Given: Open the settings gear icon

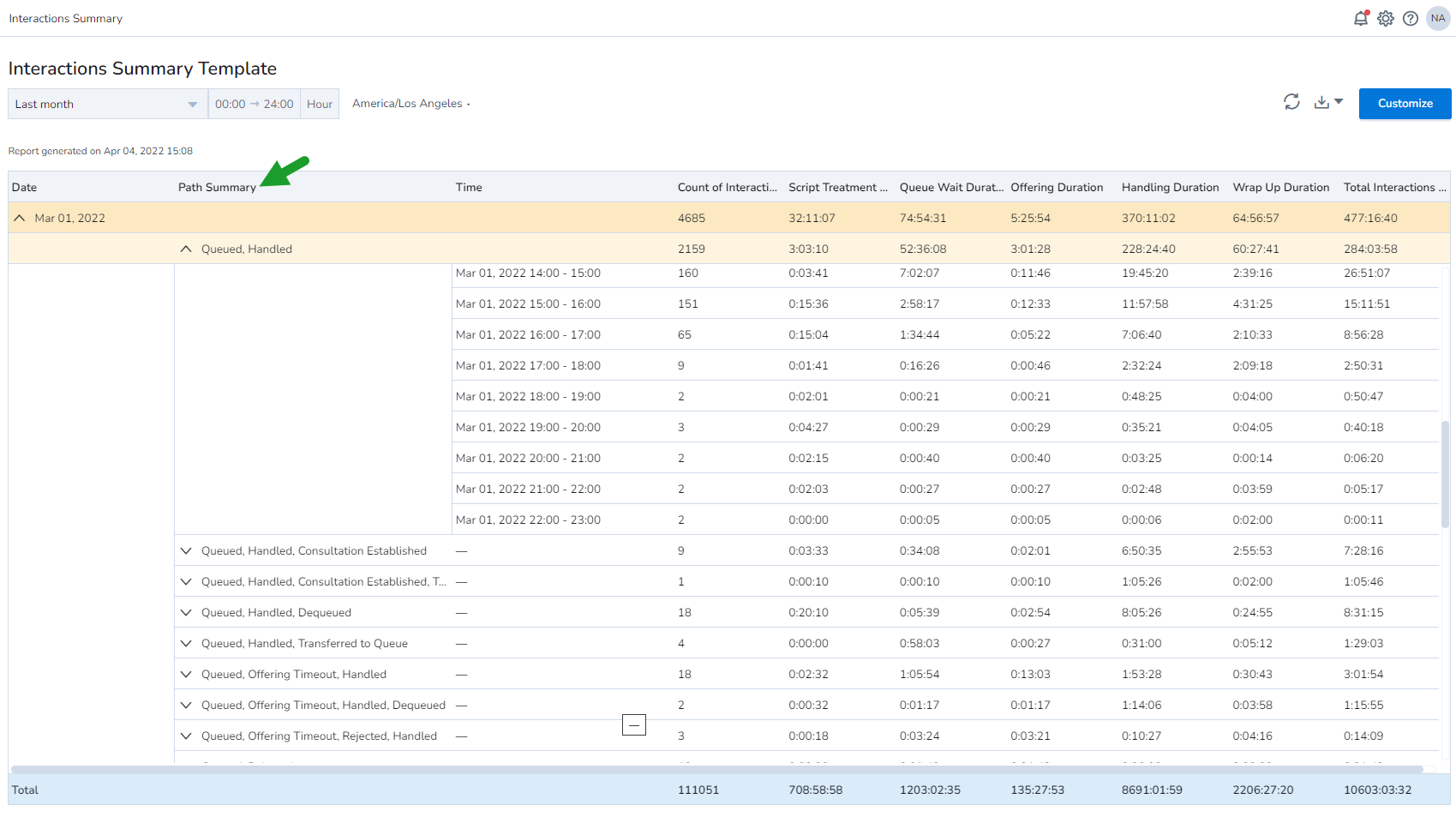Looking at the screenshot, I should coord(1386,18).
